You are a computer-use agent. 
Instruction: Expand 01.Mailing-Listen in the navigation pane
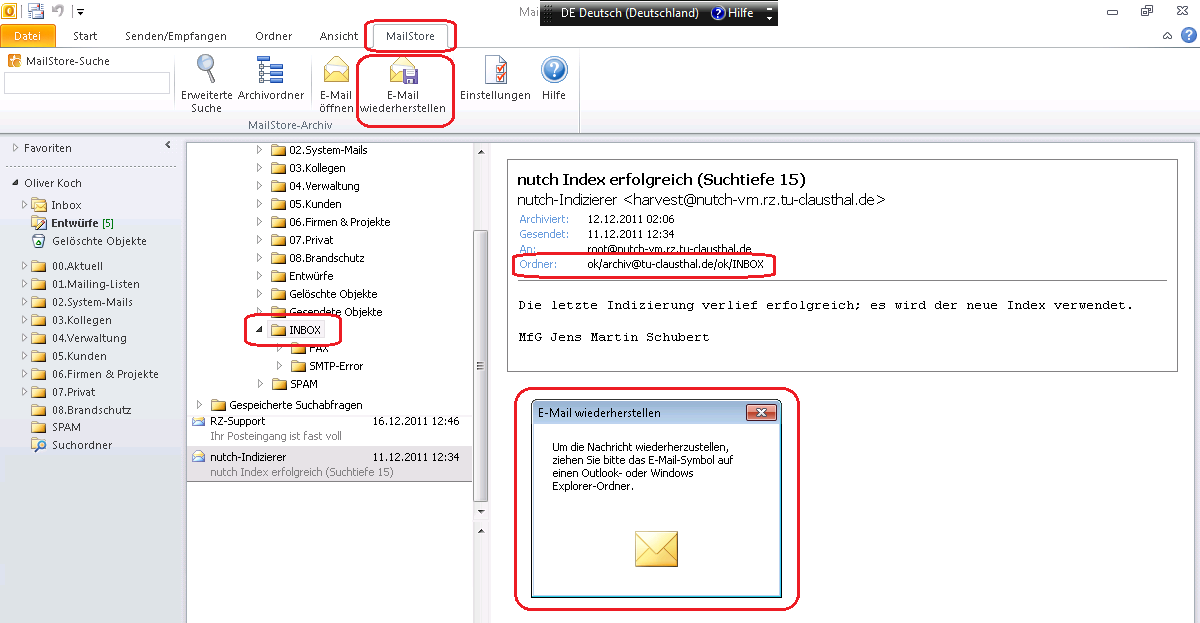tap(24, 284)
